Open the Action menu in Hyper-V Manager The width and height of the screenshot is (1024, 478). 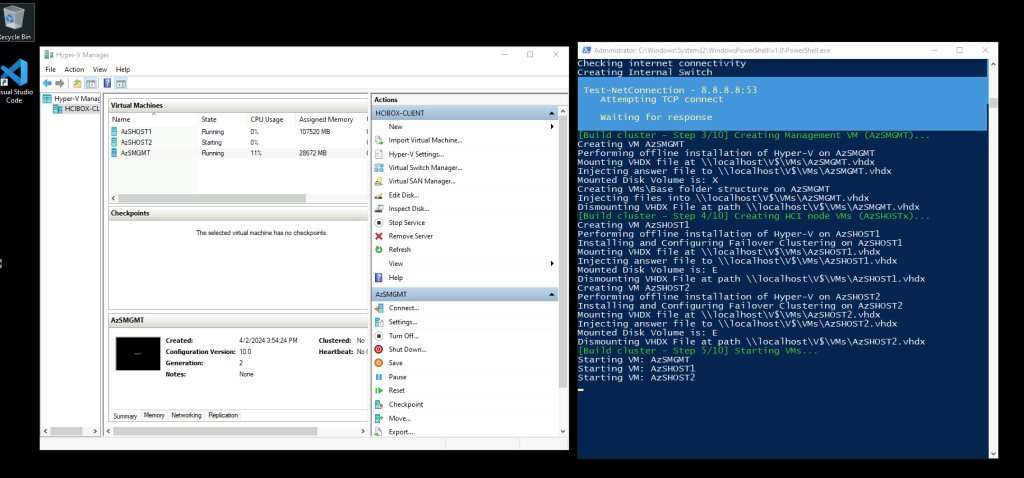click(74, 69)
